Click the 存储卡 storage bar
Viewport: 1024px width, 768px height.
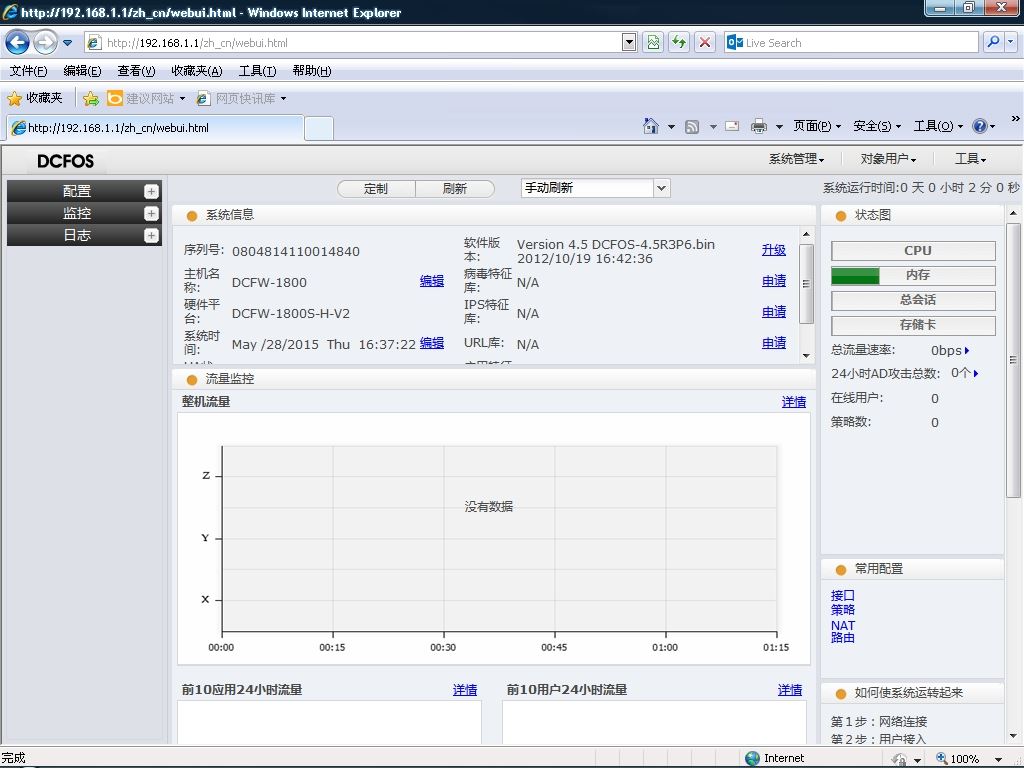coord(914,325)
